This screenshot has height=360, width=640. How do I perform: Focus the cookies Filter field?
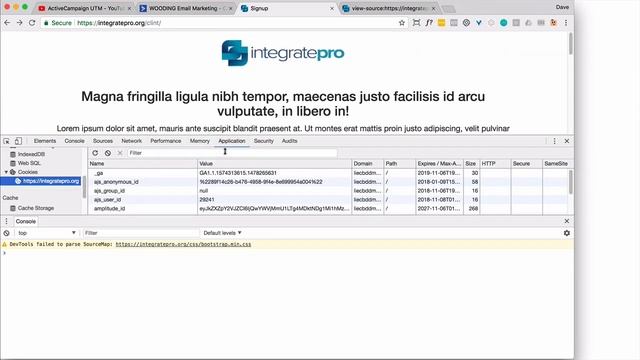232,153
